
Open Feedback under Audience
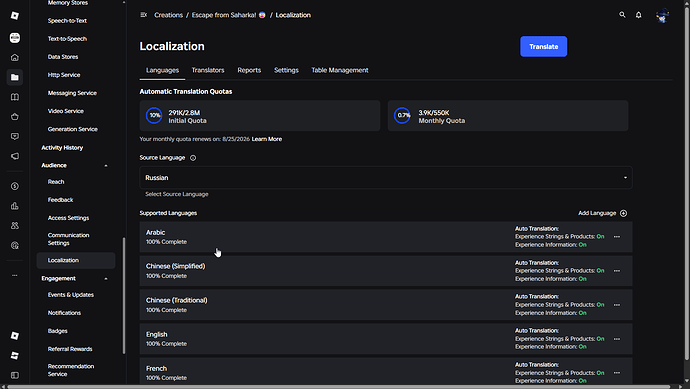pyautogui.click(x=60, y=200)
